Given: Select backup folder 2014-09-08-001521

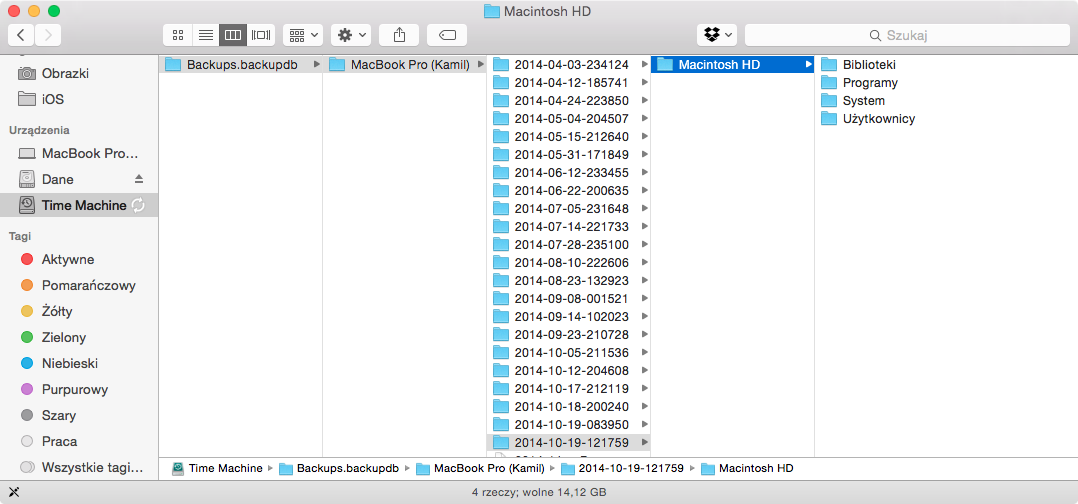Looking at the screenshot, I should 569,298.
